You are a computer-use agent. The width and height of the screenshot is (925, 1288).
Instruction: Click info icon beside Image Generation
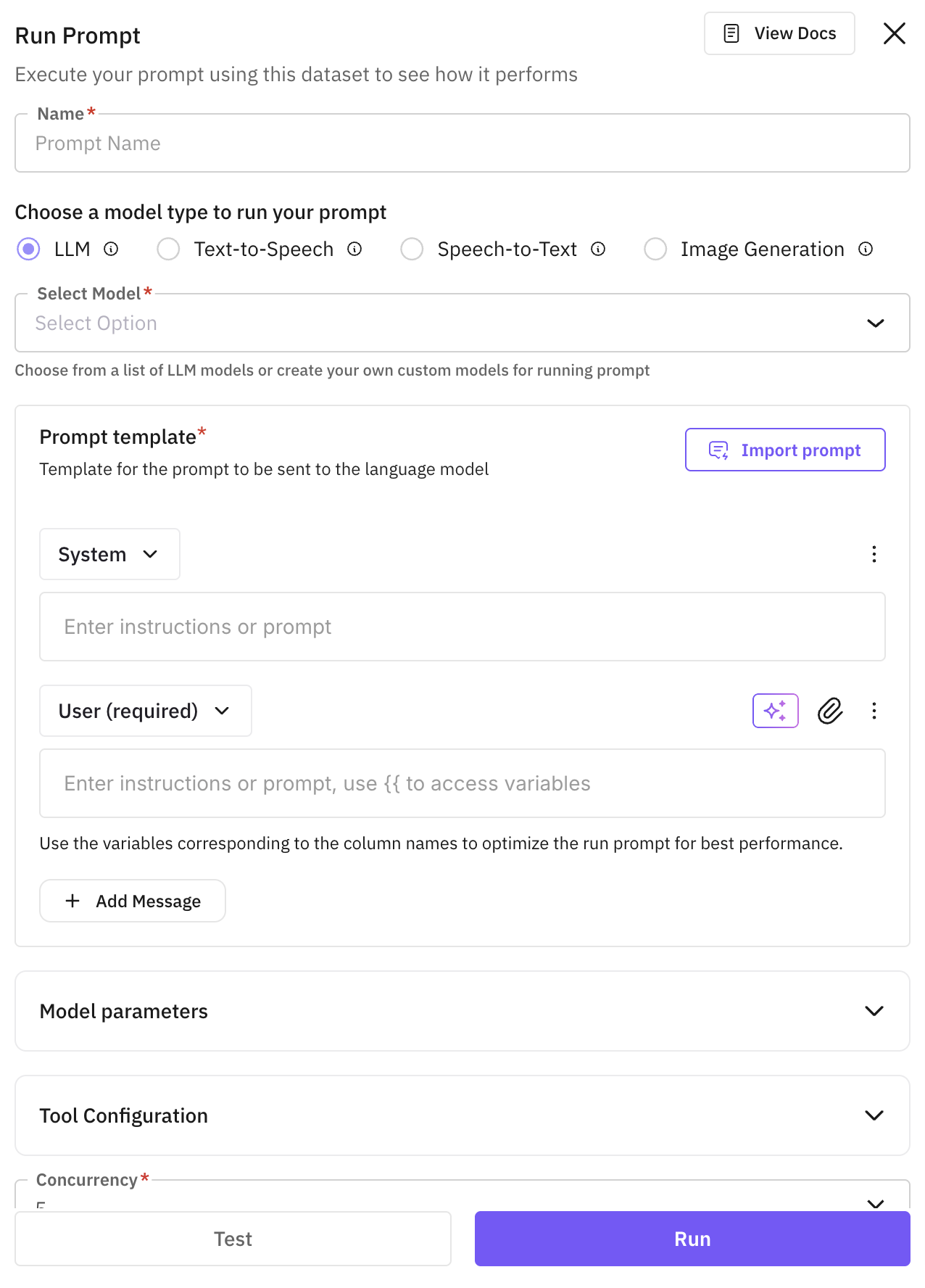[x=866, y=249]
